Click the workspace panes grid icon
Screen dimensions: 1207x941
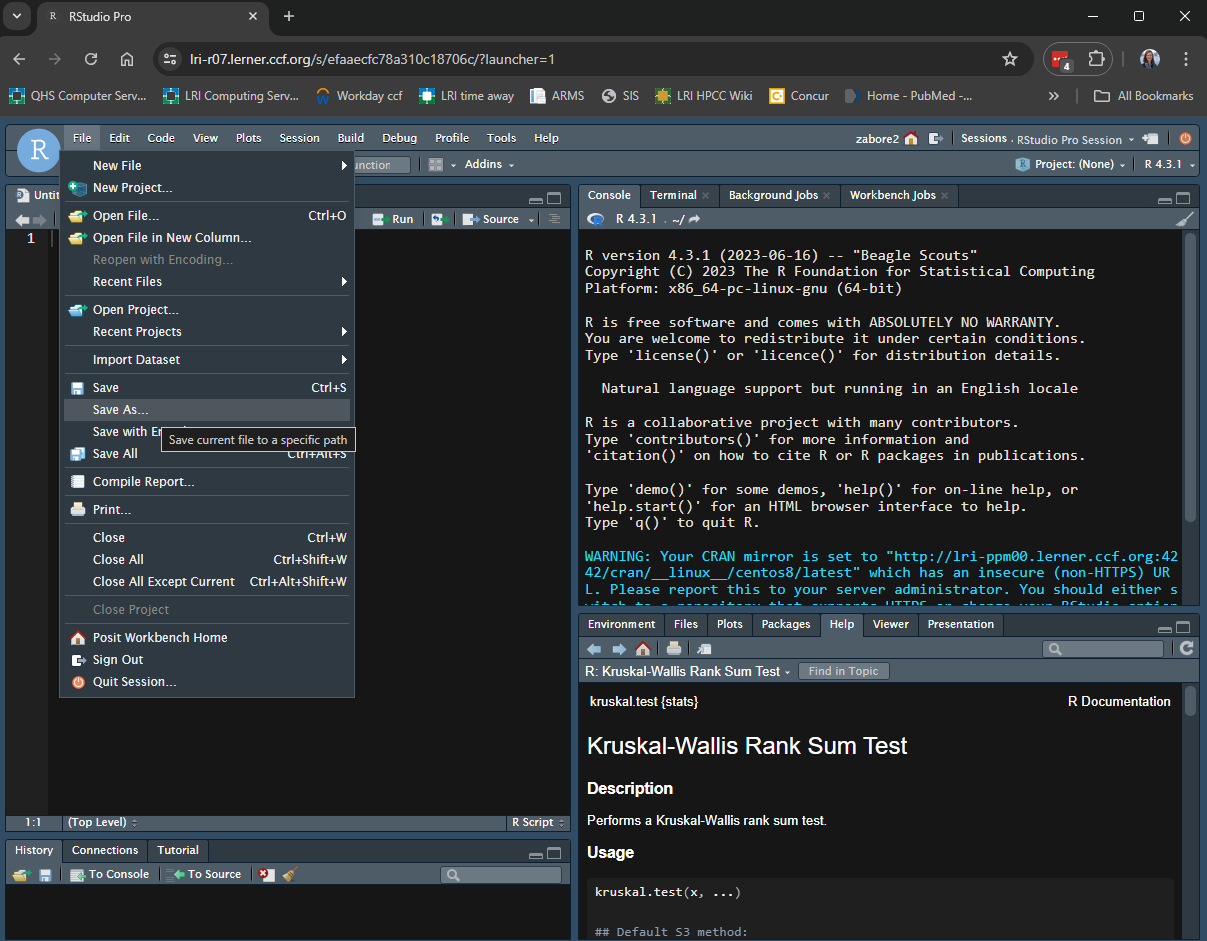[x=436, y=165]
